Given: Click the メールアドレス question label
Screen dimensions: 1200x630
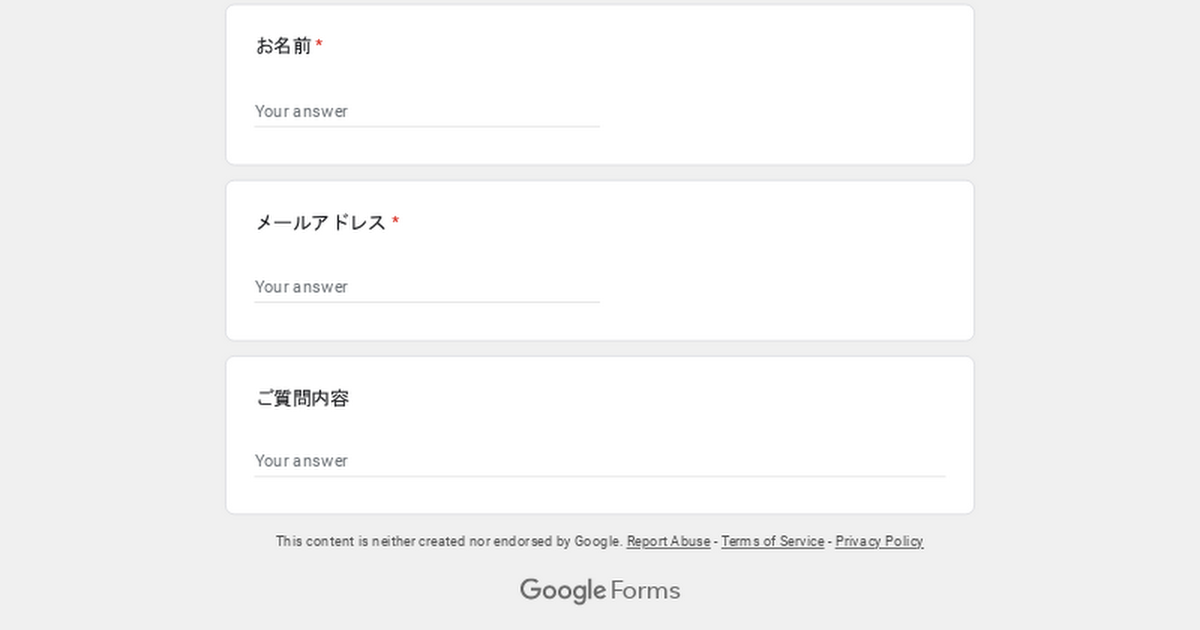Looking at the screenshot, I should point(321,222).
